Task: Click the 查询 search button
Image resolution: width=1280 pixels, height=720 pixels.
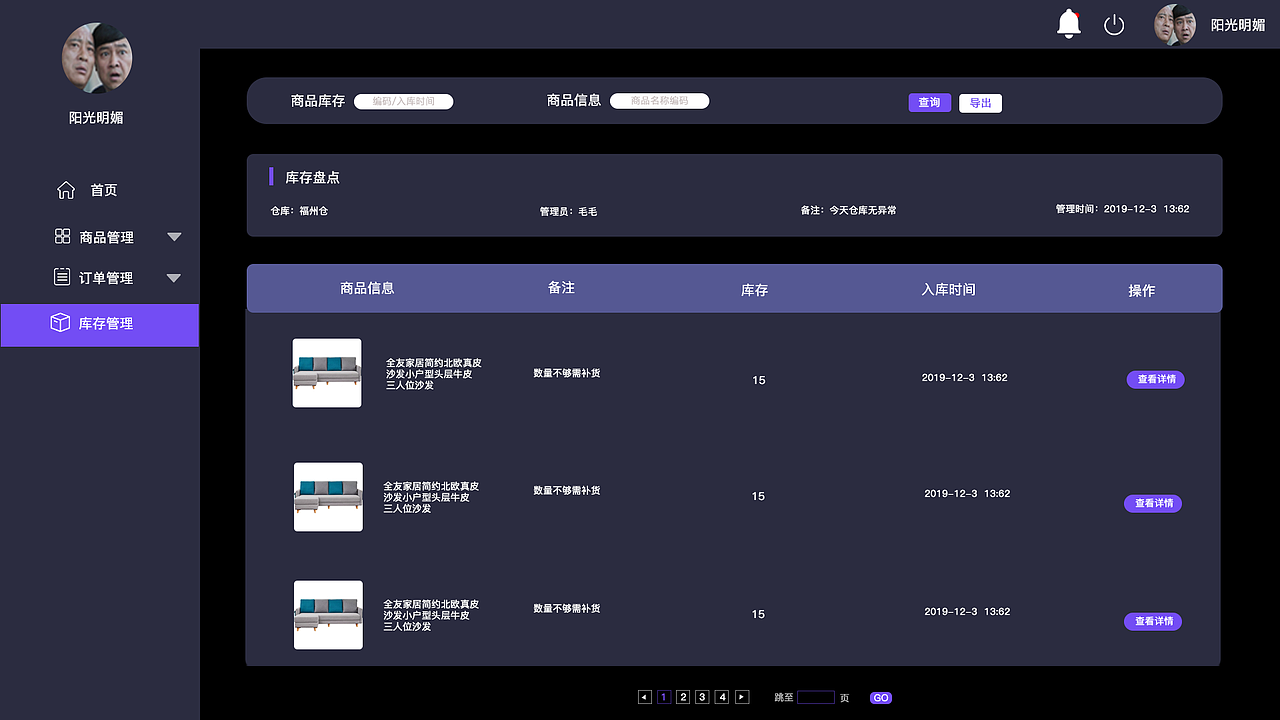Action: [x=929, y=102]
